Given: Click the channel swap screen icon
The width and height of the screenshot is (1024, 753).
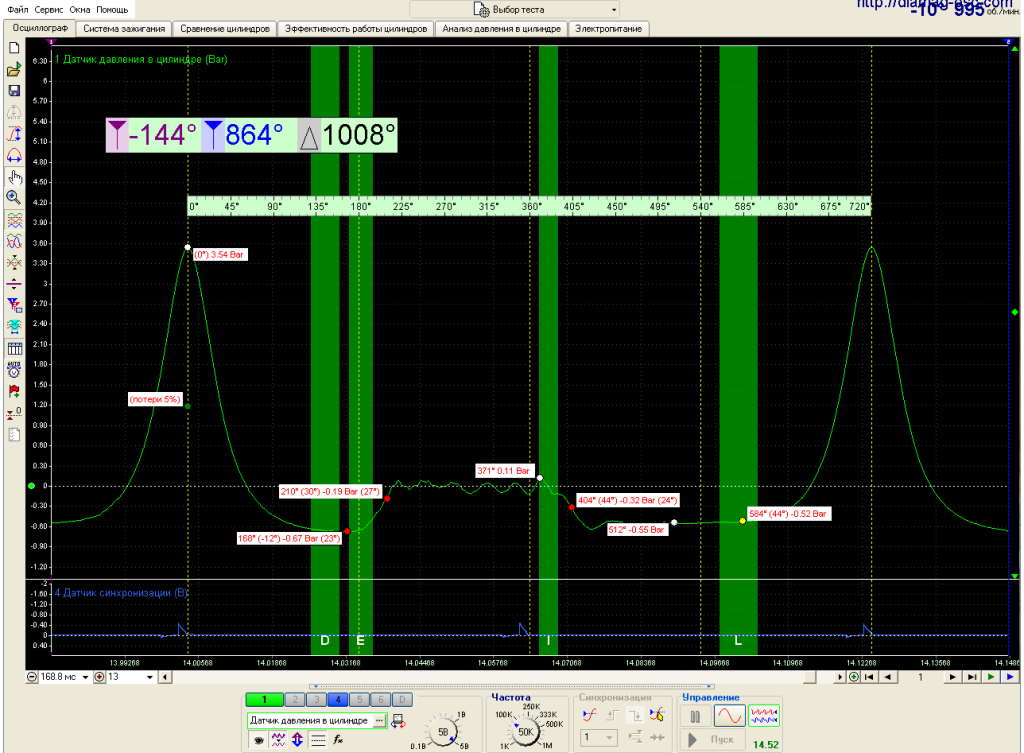Looking at the screenshot, I should coord(398,722).
